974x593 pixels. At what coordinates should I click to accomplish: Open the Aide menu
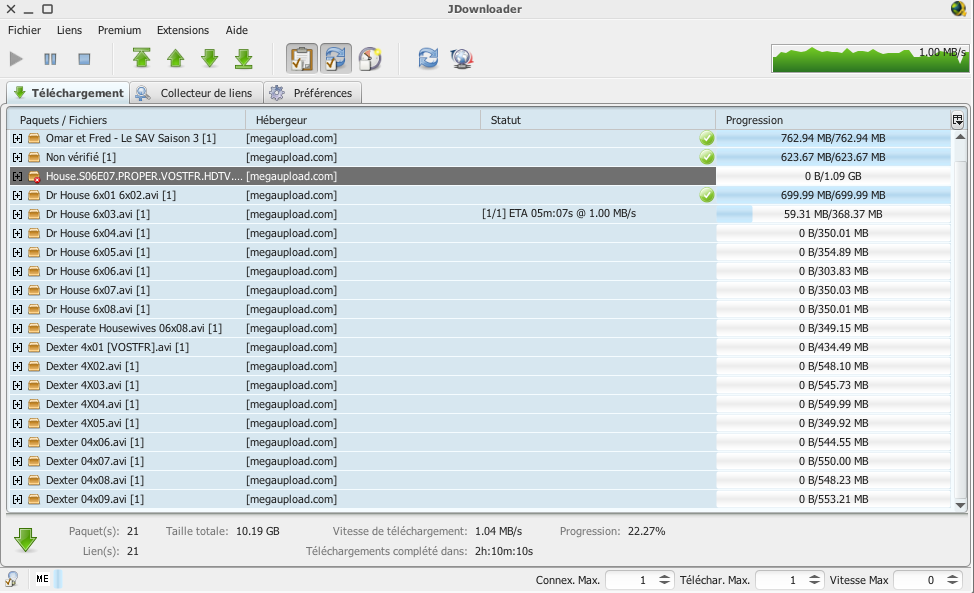pos(237,30)
